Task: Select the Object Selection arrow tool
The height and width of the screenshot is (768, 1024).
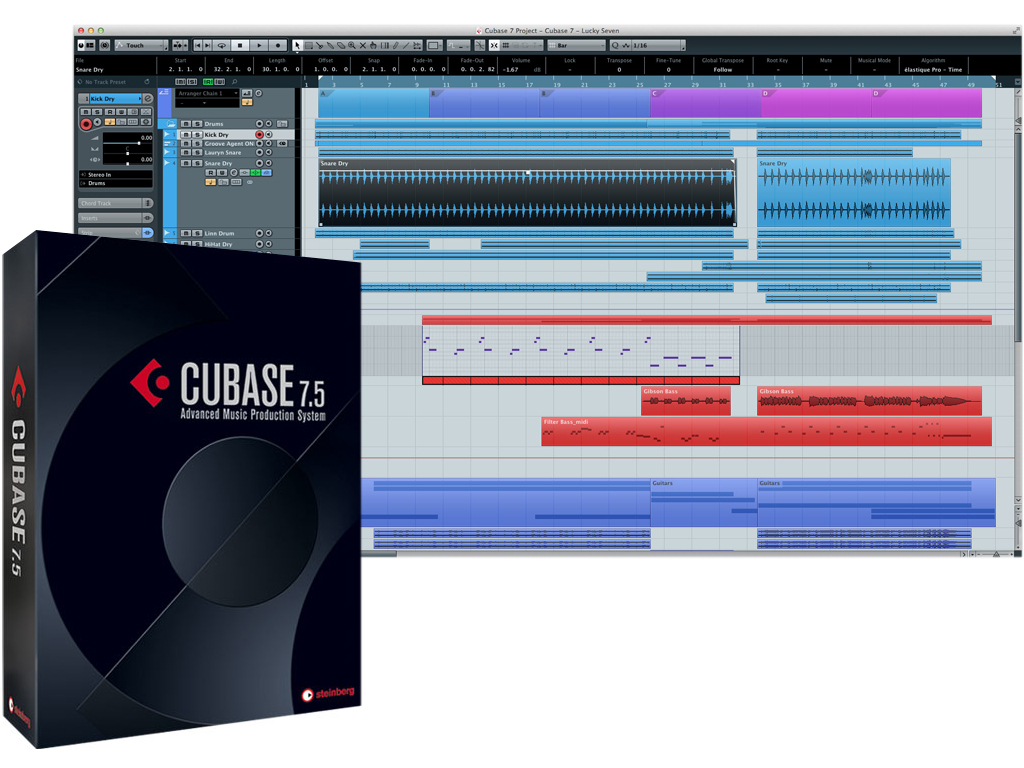Action: pos(297,45)
